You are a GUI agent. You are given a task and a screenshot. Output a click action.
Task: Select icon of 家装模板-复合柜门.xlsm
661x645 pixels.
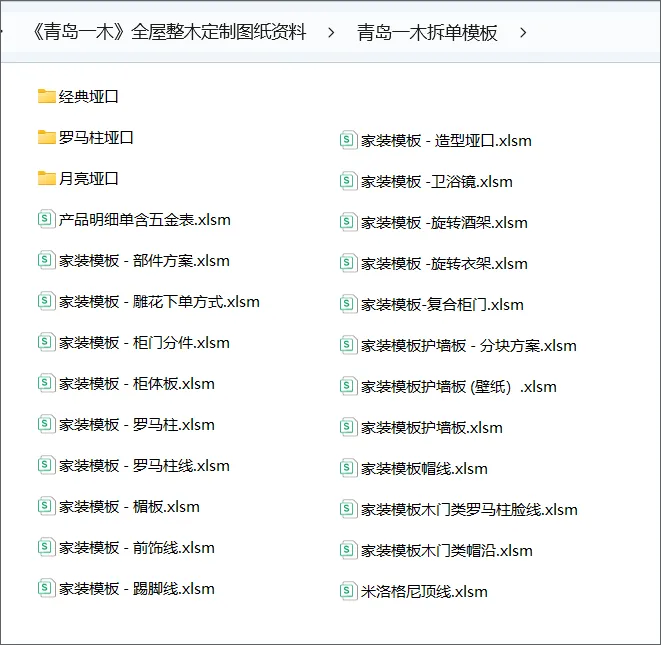(x=348, y=304)
